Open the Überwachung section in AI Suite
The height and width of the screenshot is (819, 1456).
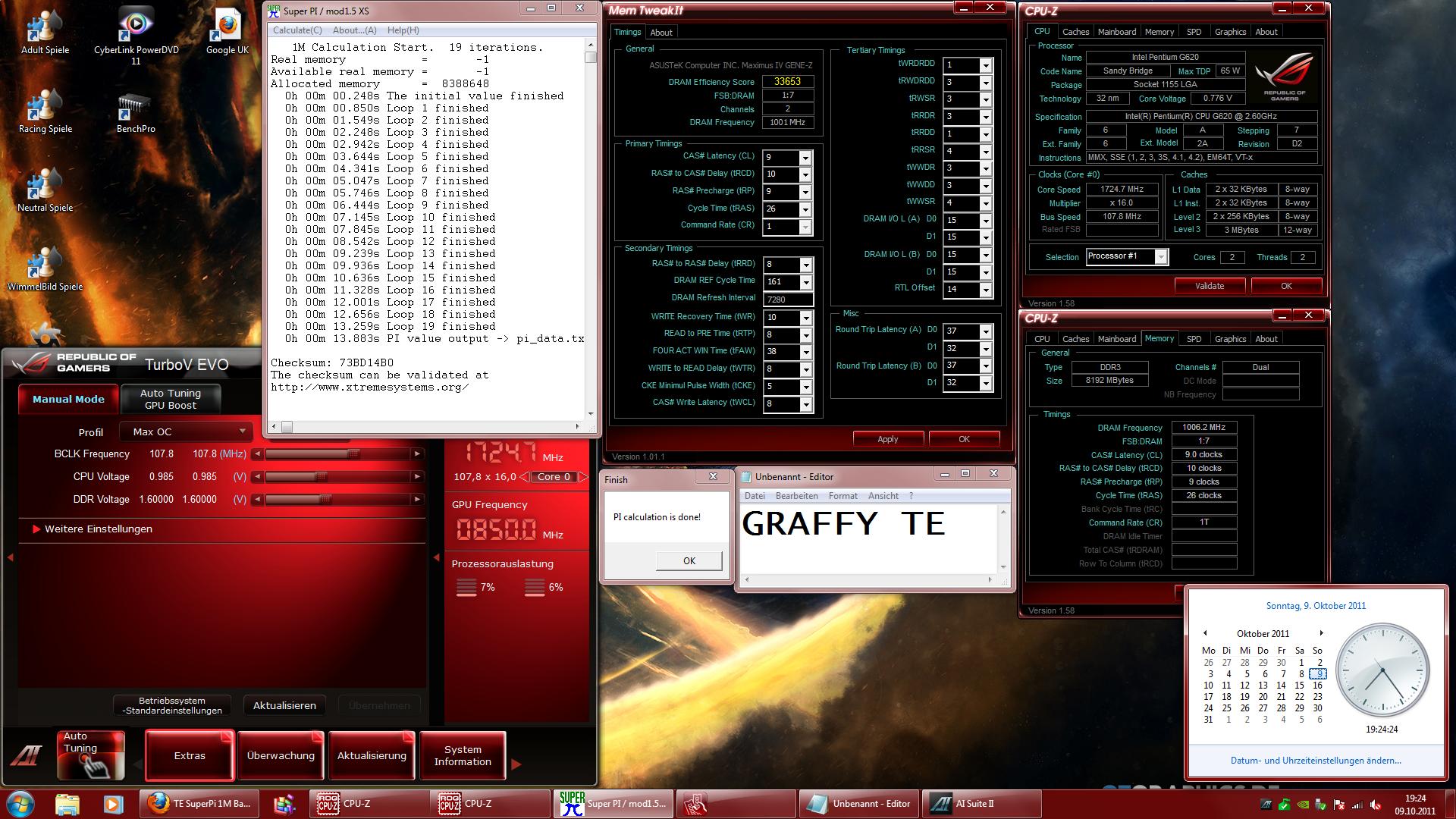coord(281,755)
